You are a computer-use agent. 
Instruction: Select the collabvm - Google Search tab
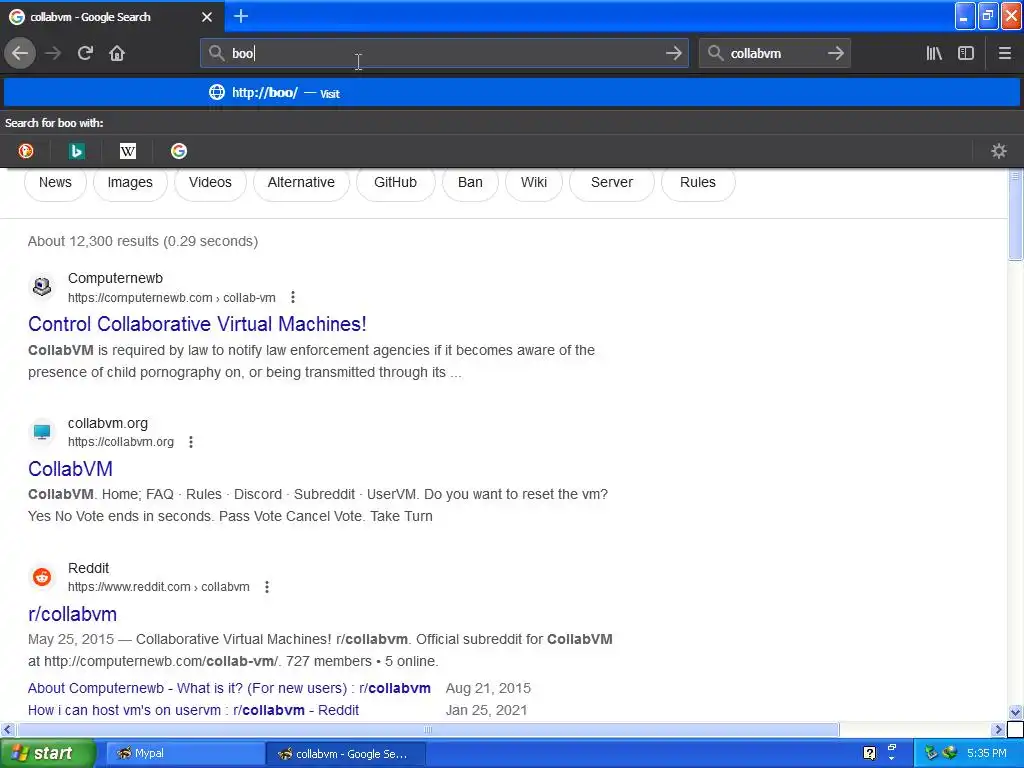pyautogui.click(x=111, y=17)
